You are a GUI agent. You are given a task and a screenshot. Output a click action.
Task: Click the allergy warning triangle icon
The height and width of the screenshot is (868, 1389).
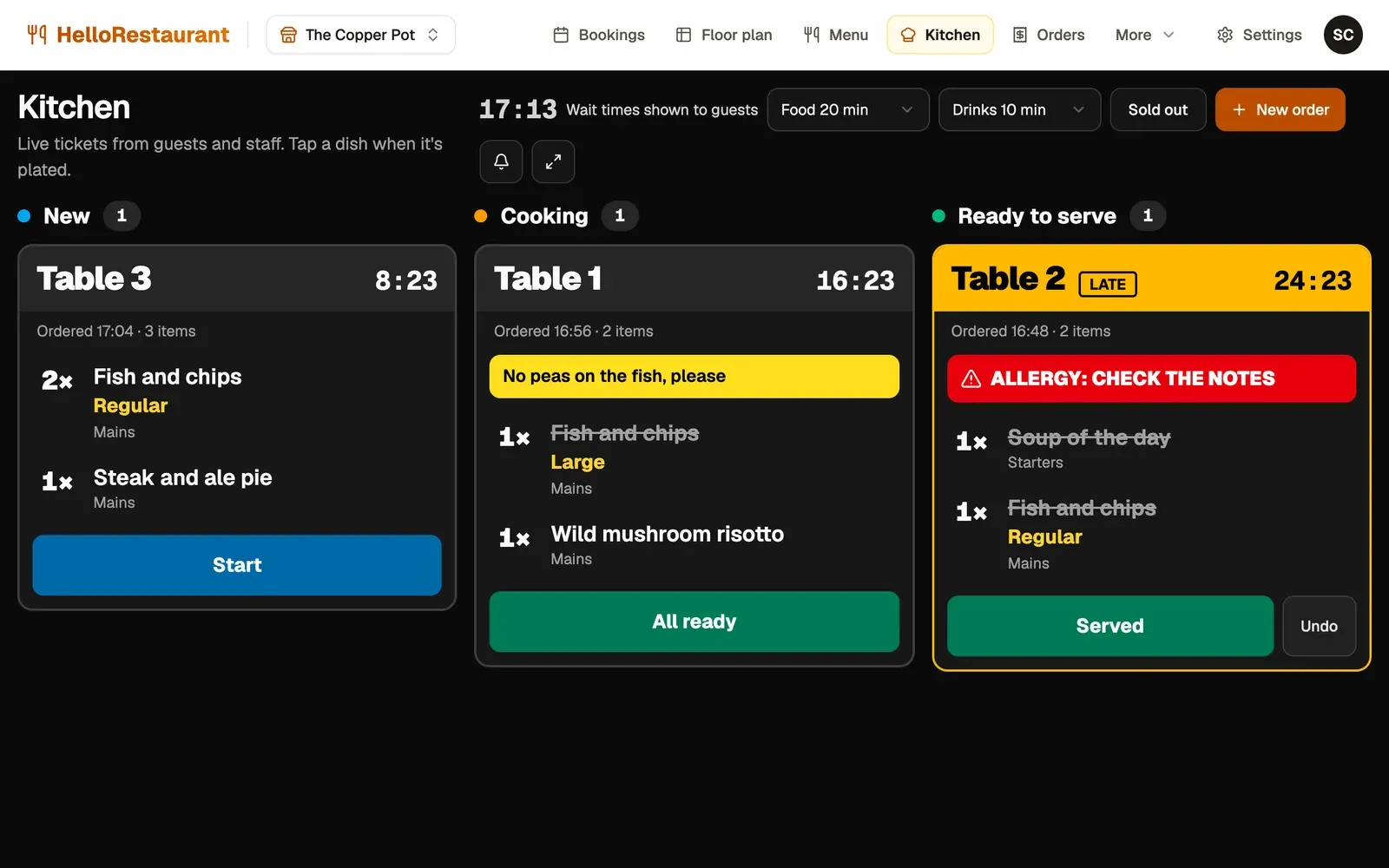tap(971, 378)
